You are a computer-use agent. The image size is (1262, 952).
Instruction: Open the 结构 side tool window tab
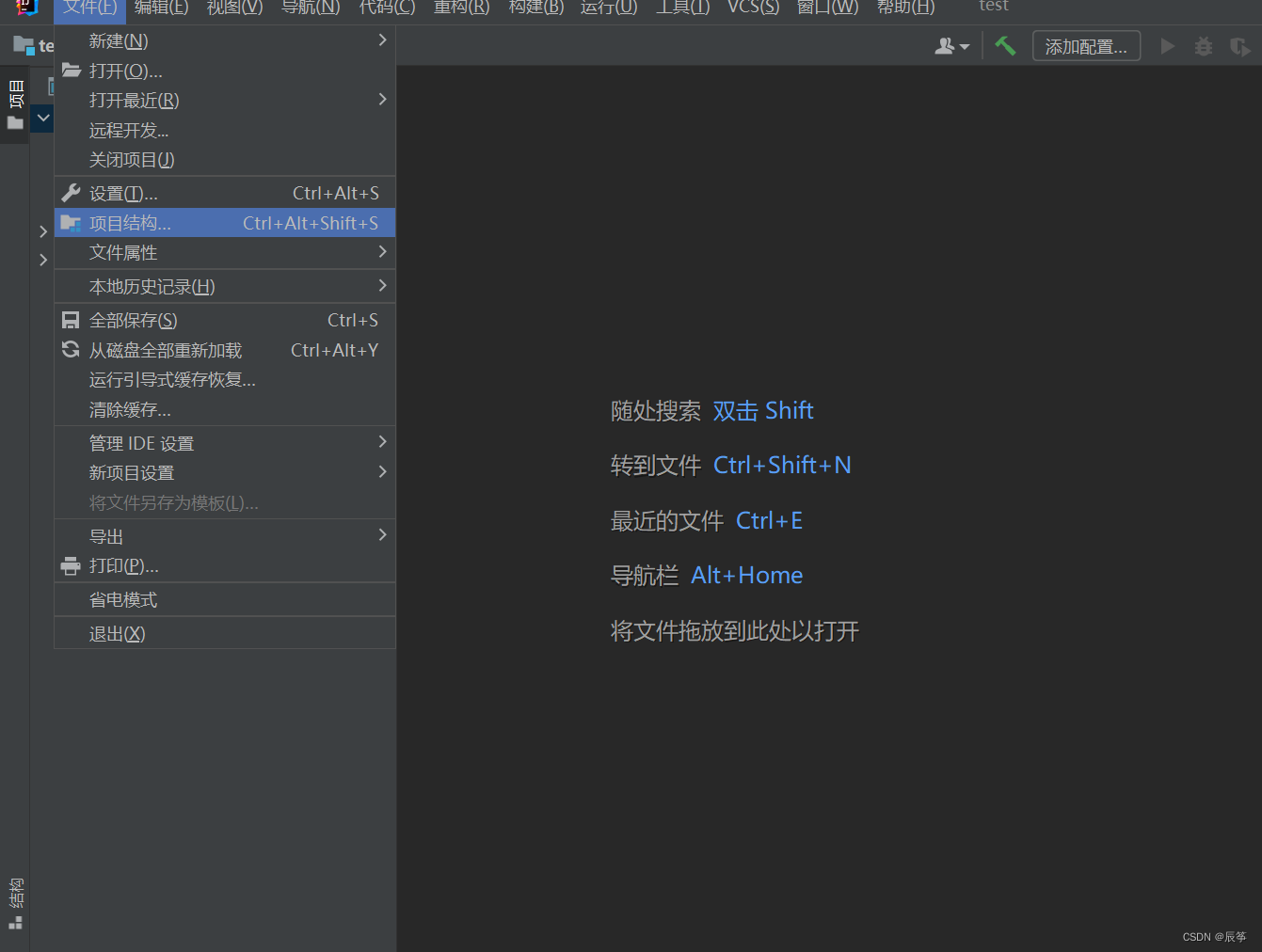[15, 903]
